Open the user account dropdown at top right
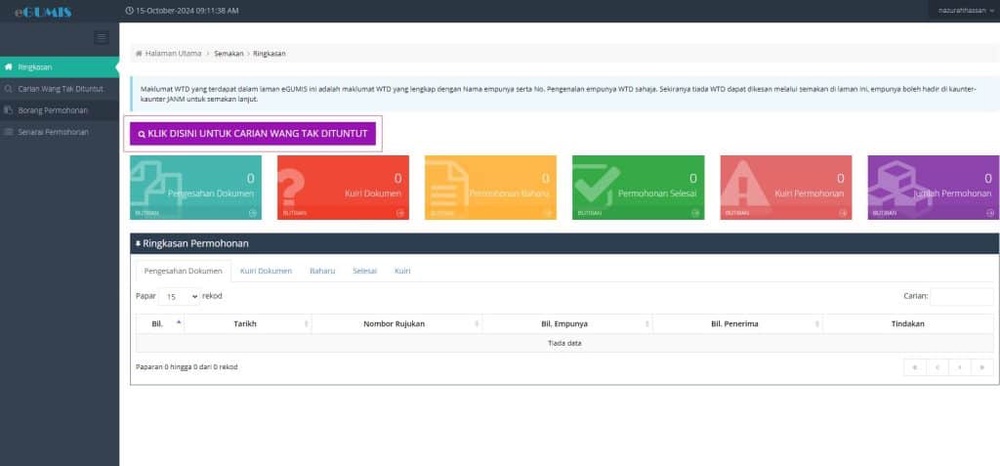Screen dimensions: 1000x466 tap(966, 11)
